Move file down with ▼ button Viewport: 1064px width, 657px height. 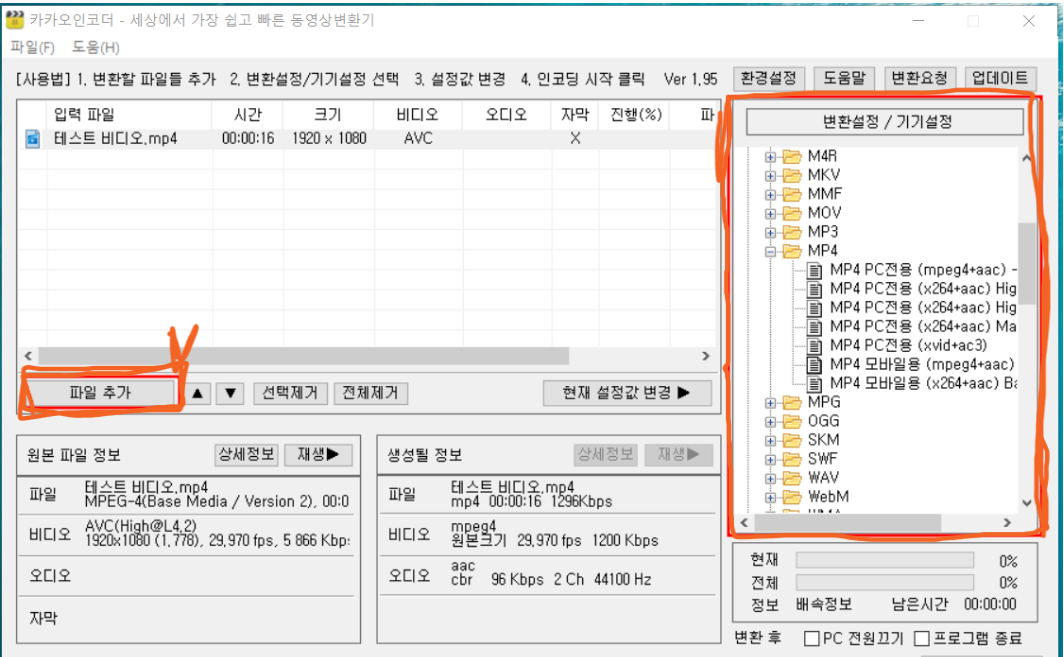click(x=230, y=393)
